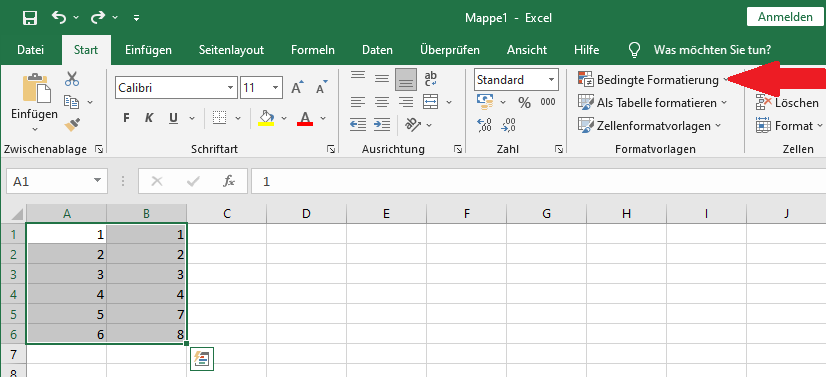
Task: Open Als Tabelle formatieren menu
Action: [652, 103]
